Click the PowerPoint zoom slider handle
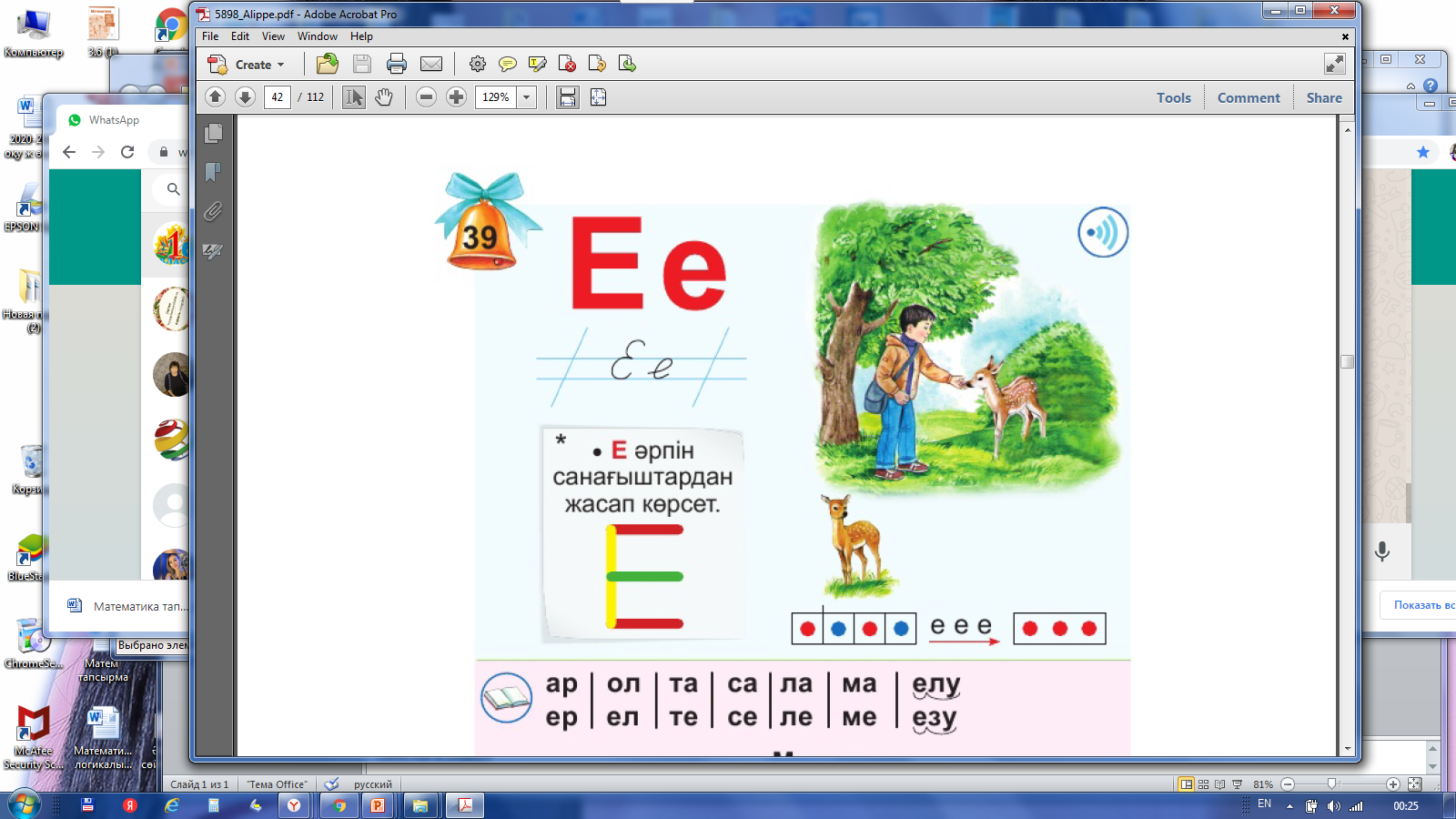Image resolution: width=1456 pixels, height=819 pixels. click(1332, 784)
